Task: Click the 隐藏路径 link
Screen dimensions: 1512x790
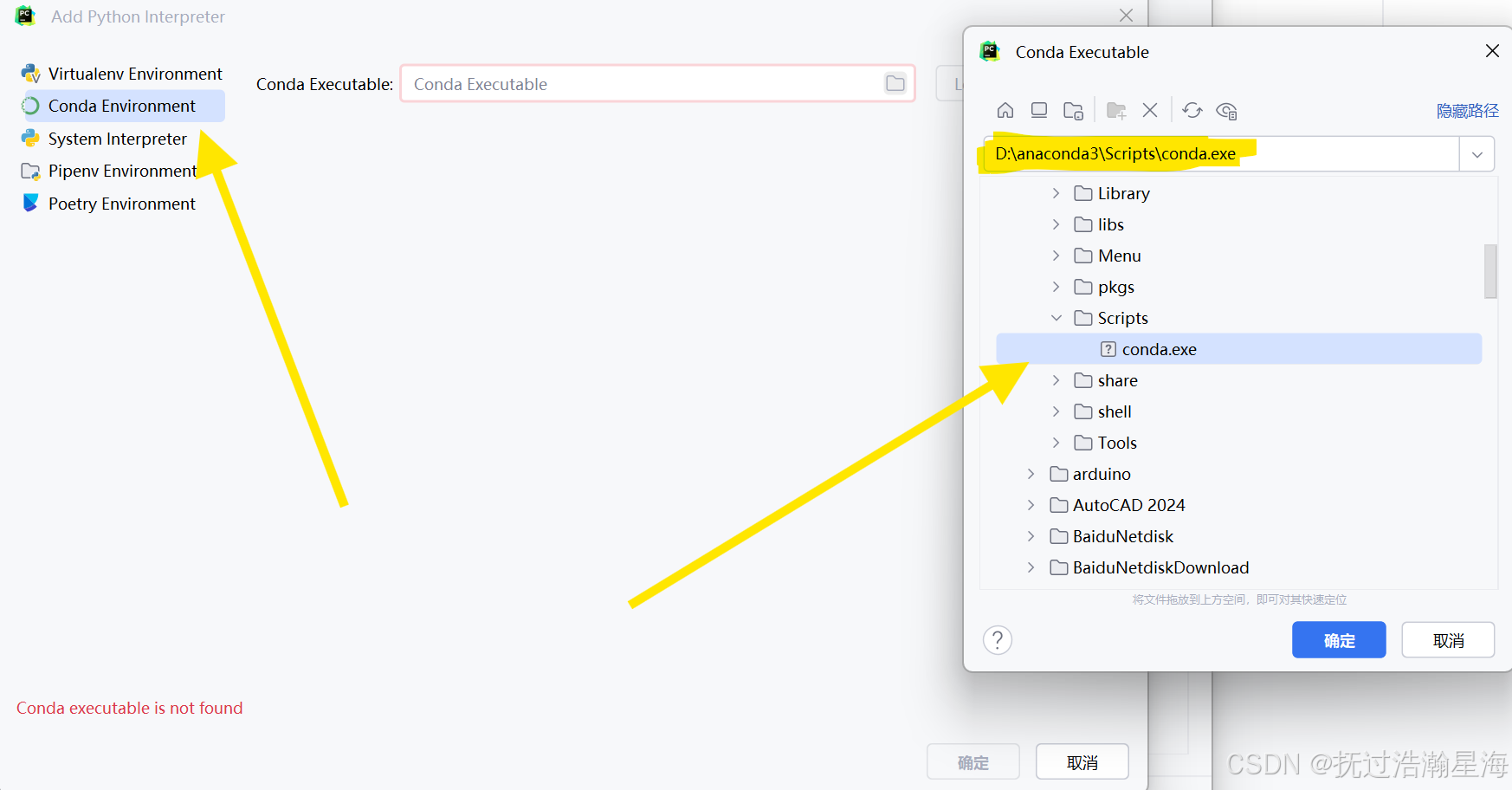Action: click(1468, 110)
